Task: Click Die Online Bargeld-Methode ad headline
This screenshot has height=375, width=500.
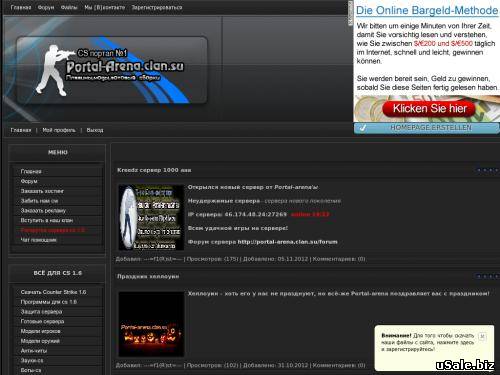Action: [x=427, y=10]
